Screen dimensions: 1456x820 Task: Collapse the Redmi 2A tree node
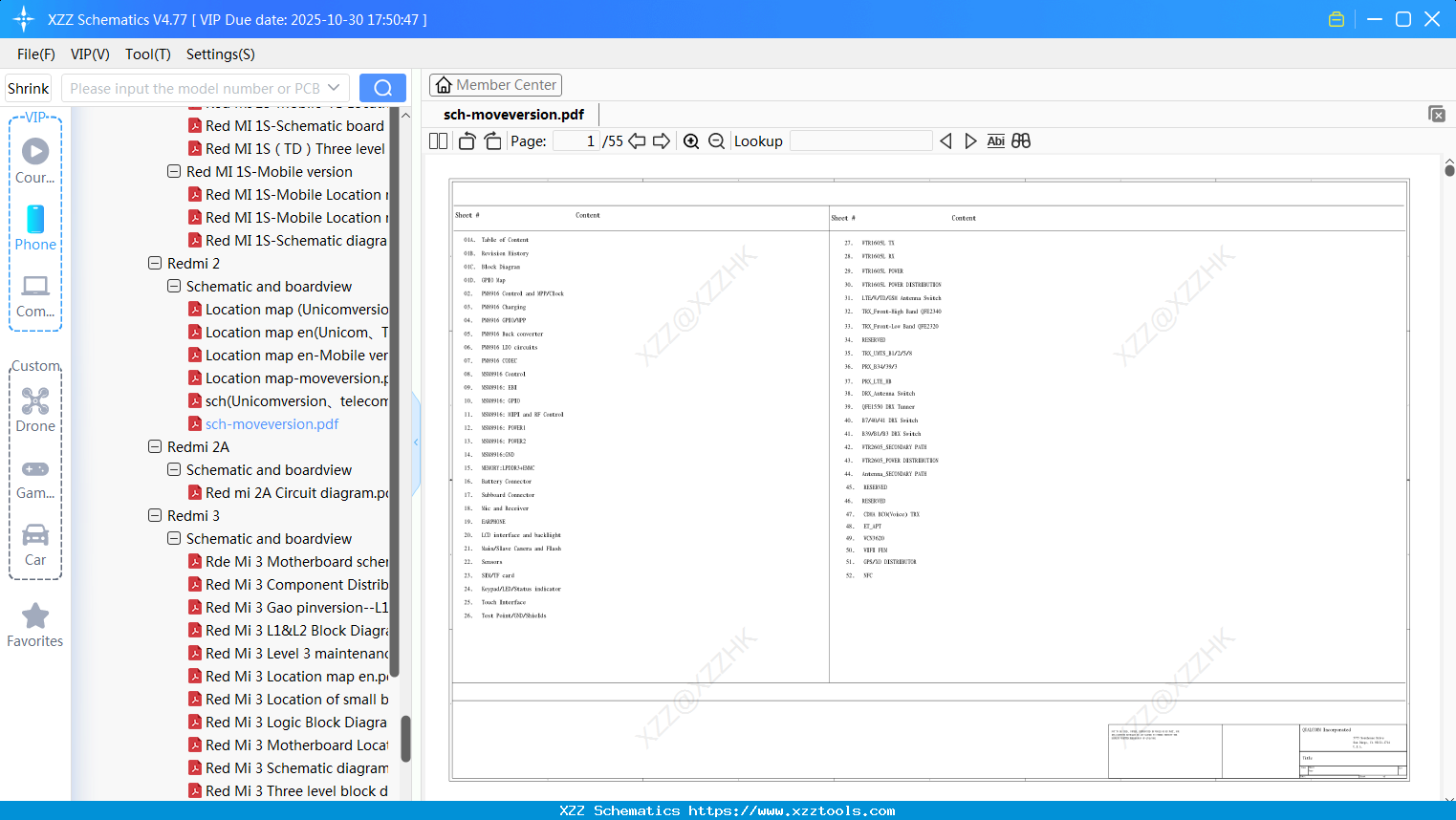(x=155, y=447)
